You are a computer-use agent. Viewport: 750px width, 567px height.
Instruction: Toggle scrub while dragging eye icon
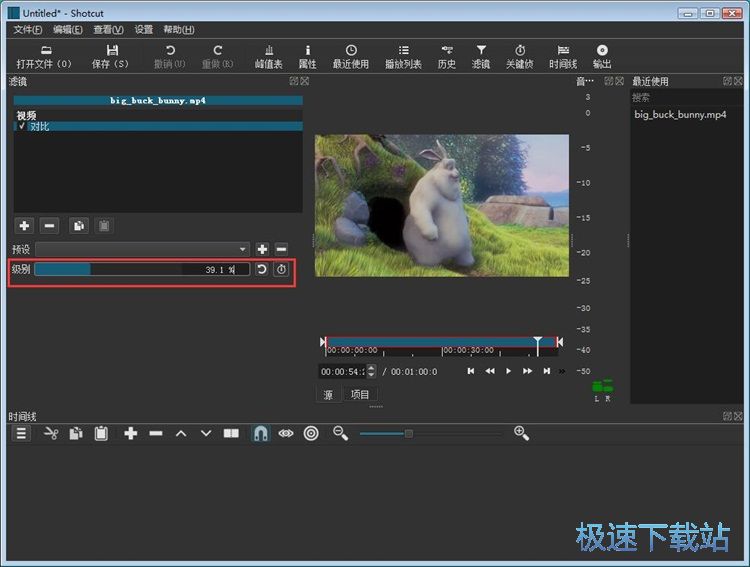pos(286,434)
